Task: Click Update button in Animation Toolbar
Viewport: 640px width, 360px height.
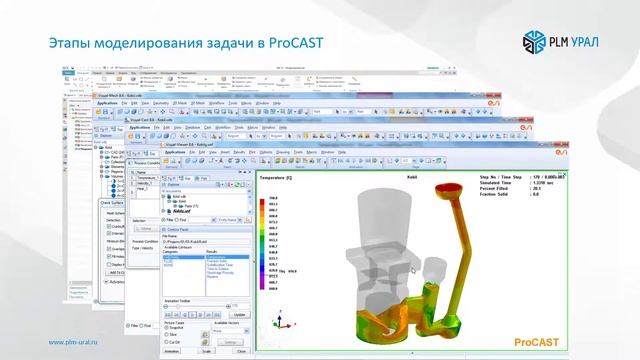Action: click(239, 315)
